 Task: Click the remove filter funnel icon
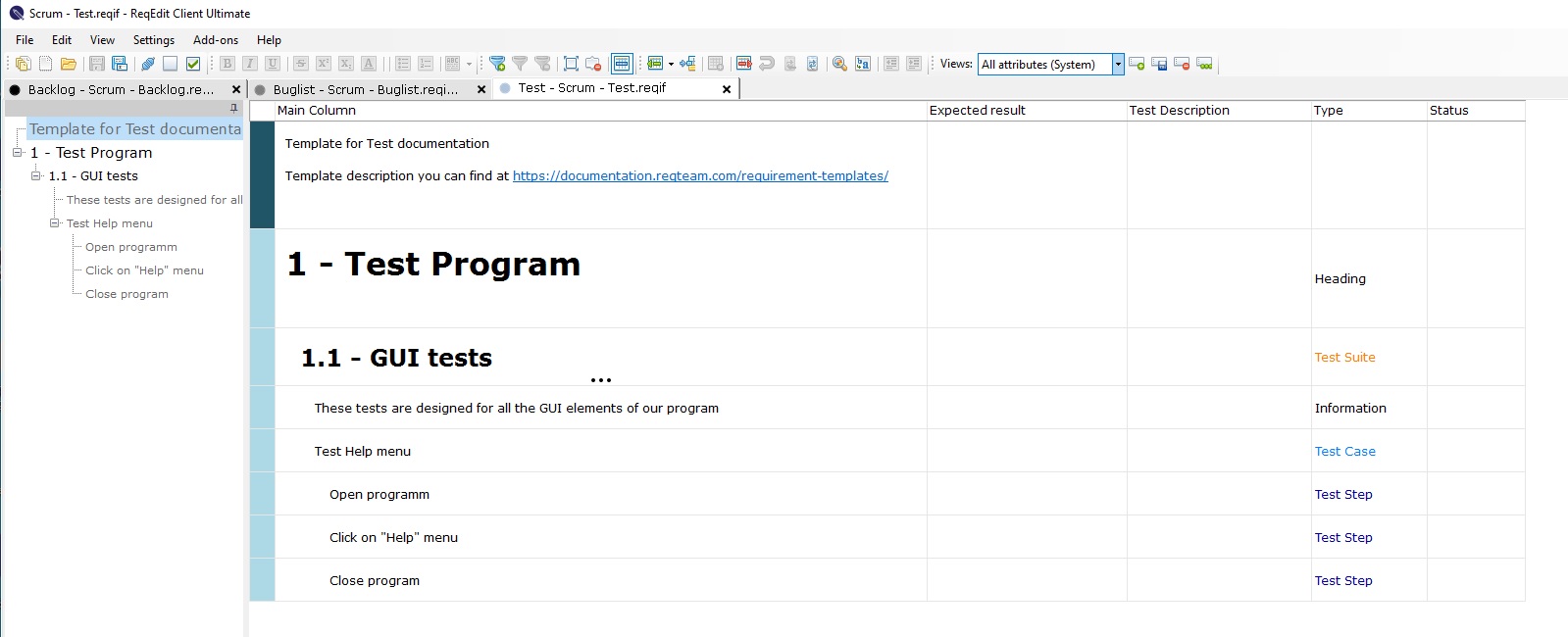coord(542,64)
